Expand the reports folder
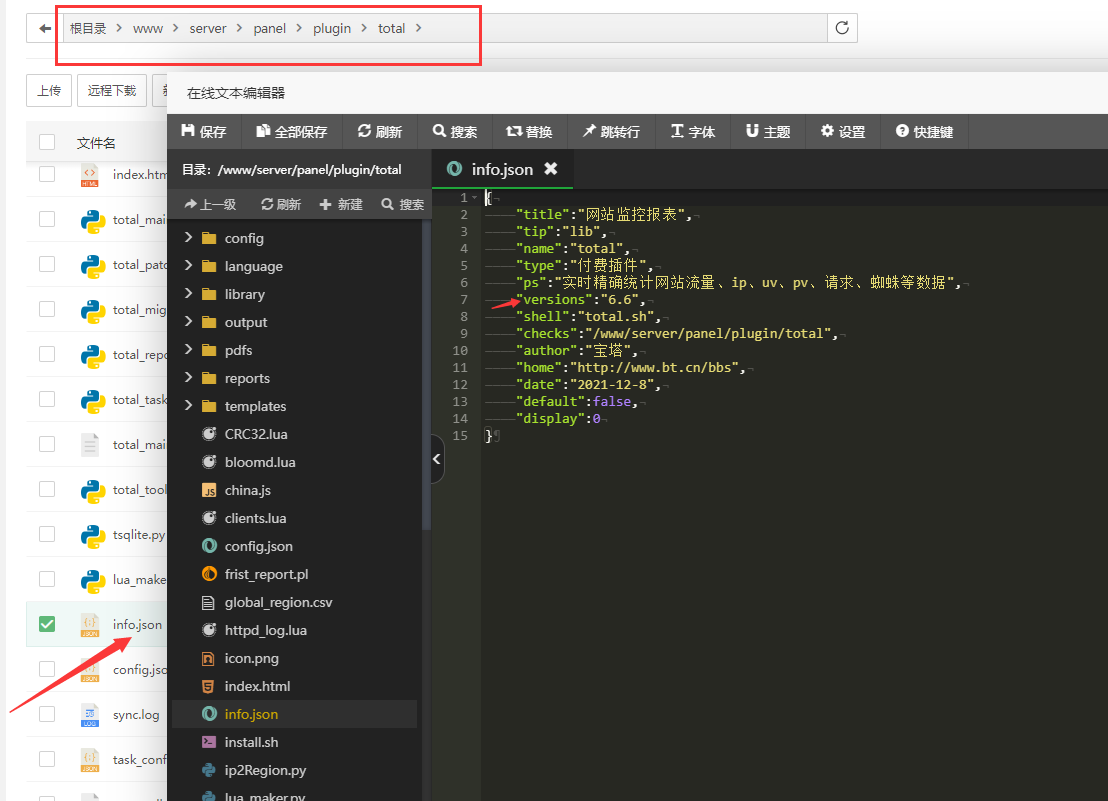This screenshot has height=801, width=1108. point(188,377)
